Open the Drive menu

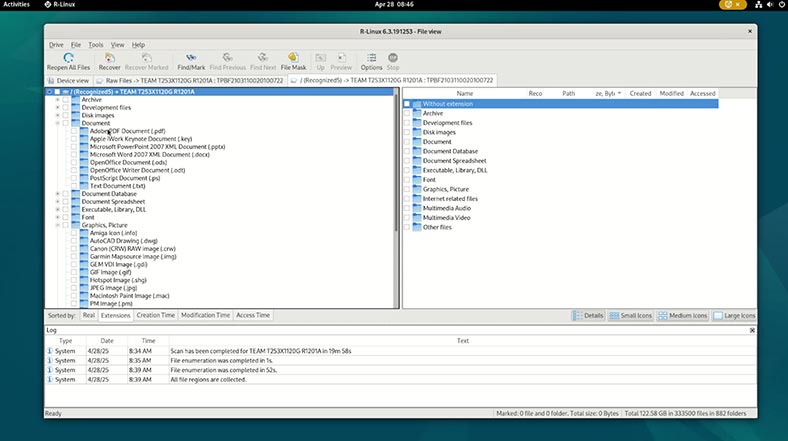coord(56,45)
